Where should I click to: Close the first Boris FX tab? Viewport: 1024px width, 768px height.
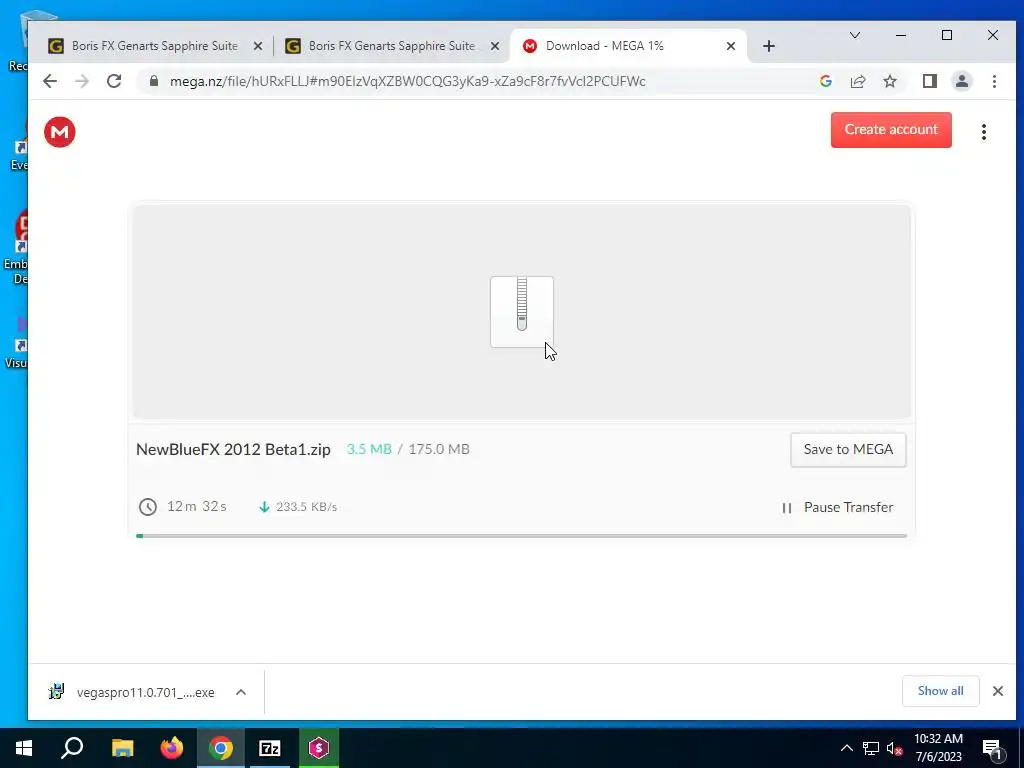(258, 46)
